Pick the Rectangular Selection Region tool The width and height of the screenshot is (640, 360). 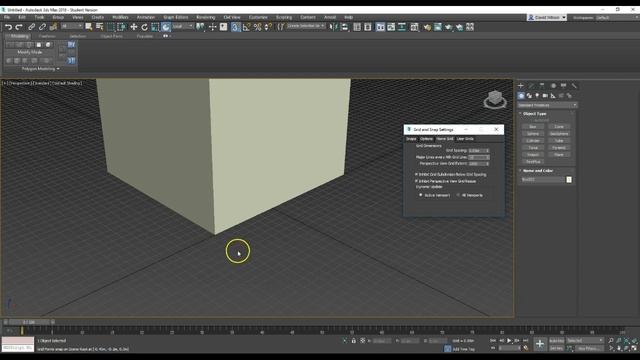tap(111, 27)
